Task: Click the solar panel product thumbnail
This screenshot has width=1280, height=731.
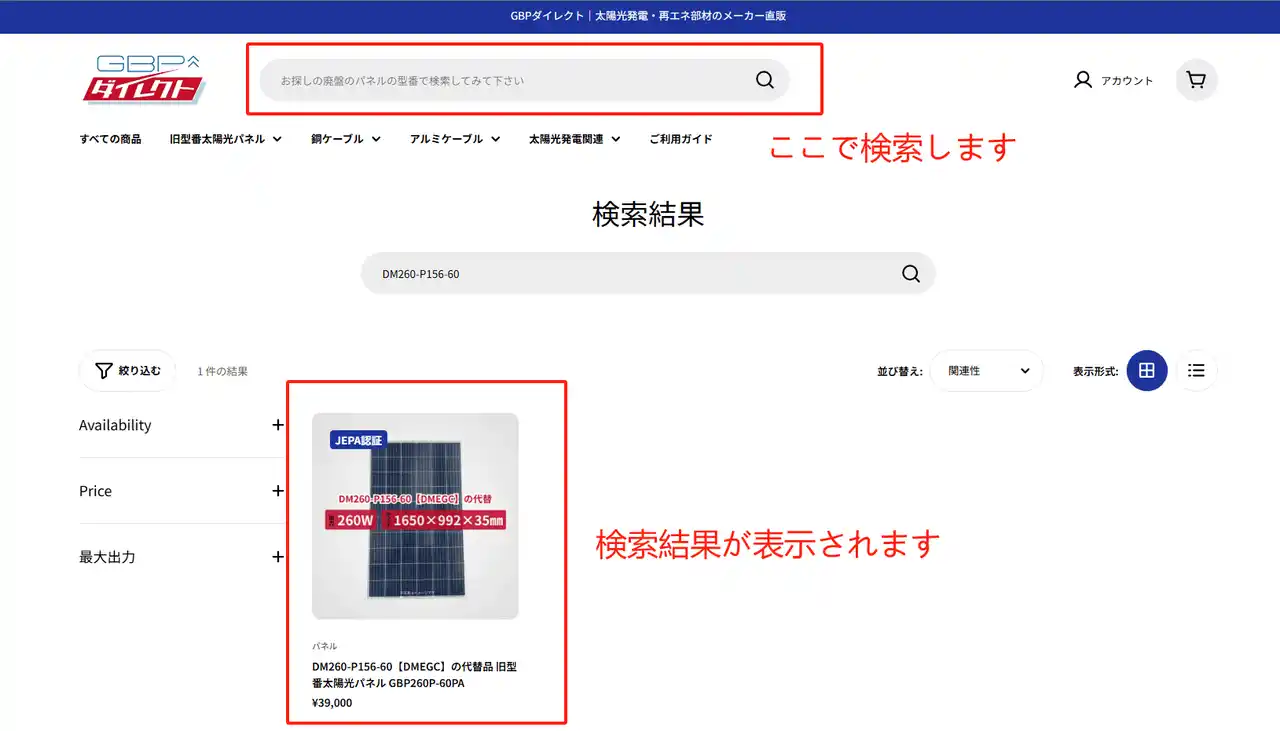Action: point(415,516)
